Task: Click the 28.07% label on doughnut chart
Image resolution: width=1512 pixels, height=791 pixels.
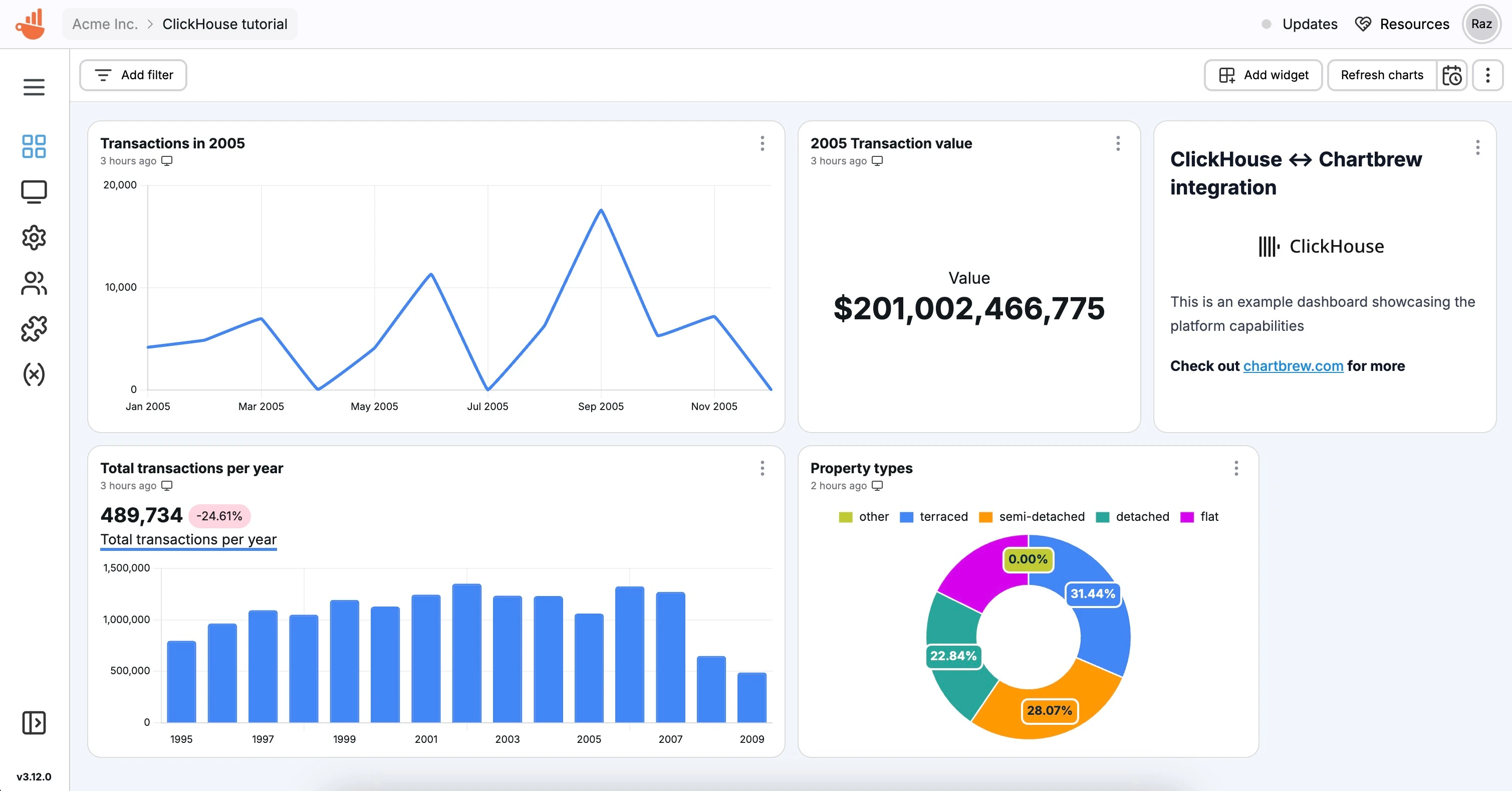Action: (x=1049, y=711)
